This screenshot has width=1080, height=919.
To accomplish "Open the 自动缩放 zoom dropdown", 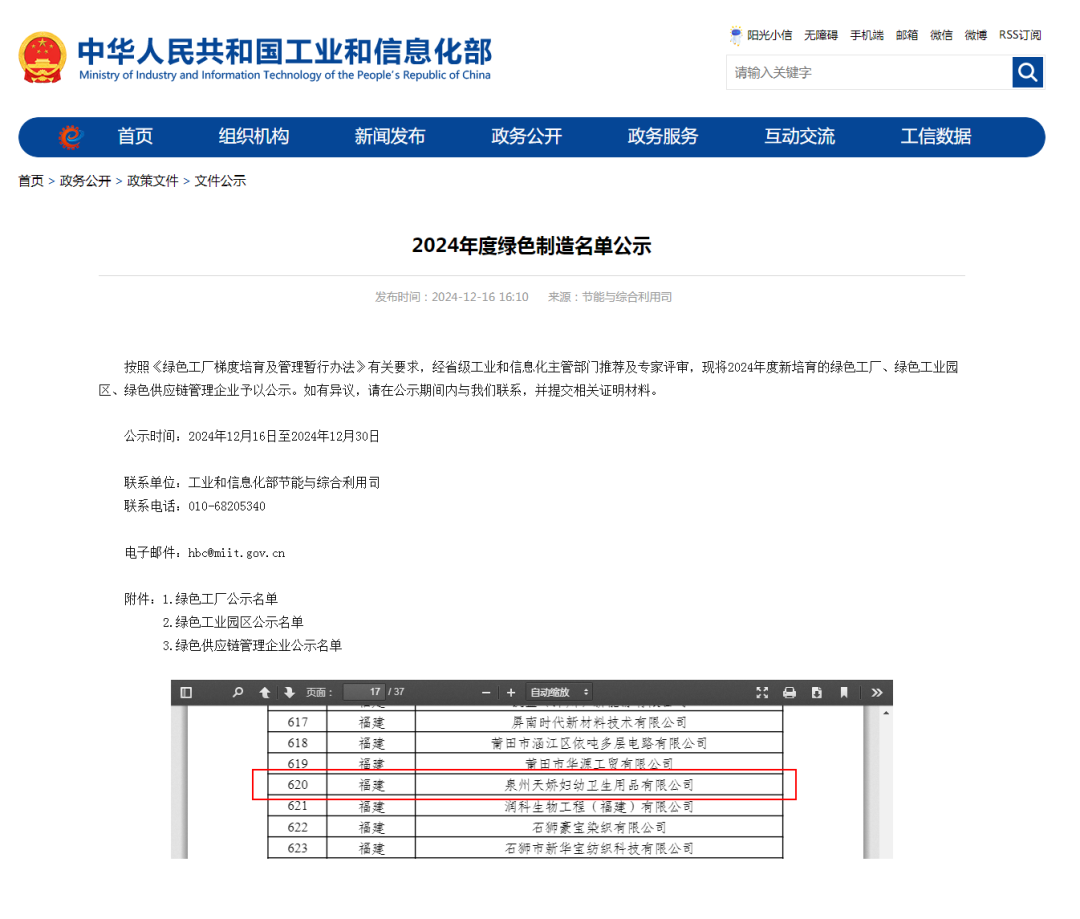I will click(559, 692).
